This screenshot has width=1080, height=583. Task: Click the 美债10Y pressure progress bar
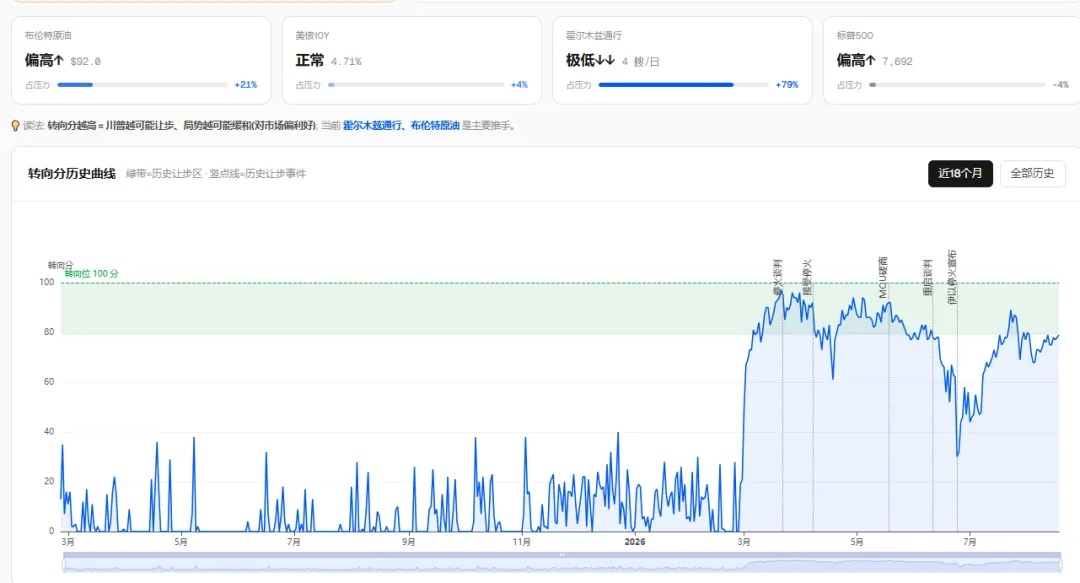tap(416, 85)
